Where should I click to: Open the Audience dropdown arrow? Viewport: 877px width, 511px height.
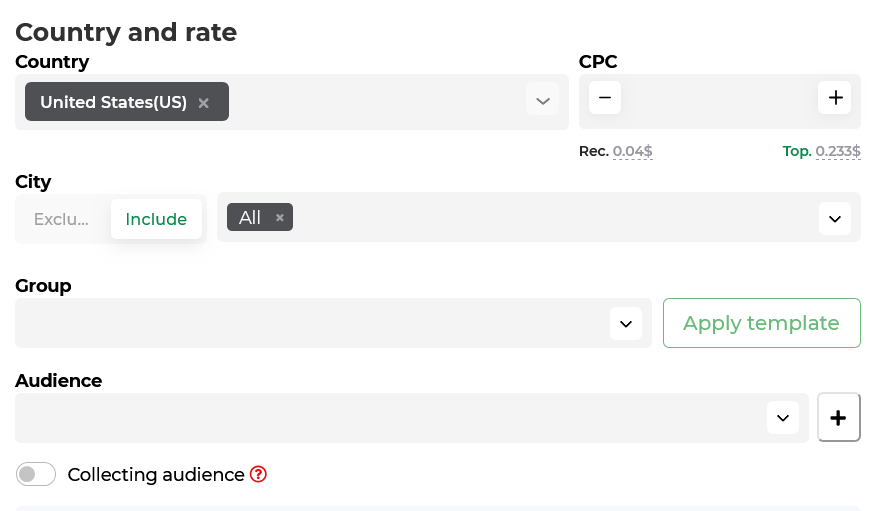(x=783, y=418)
